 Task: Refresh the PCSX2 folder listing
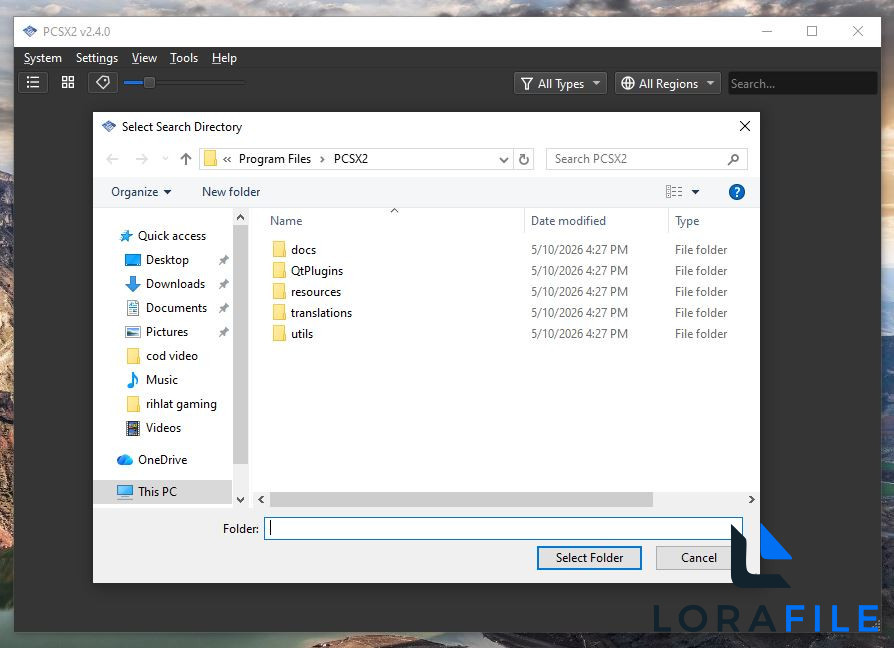coord(523,160)
